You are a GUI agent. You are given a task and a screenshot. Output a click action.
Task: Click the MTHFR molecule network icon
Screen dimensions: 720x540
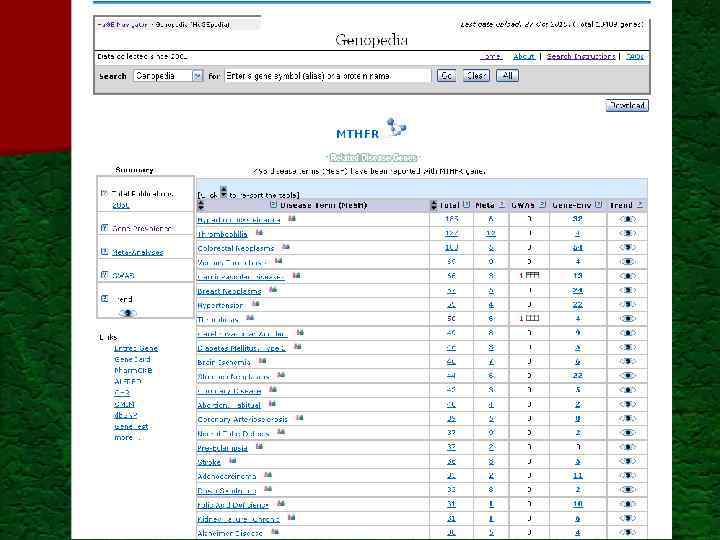[396, 127]
